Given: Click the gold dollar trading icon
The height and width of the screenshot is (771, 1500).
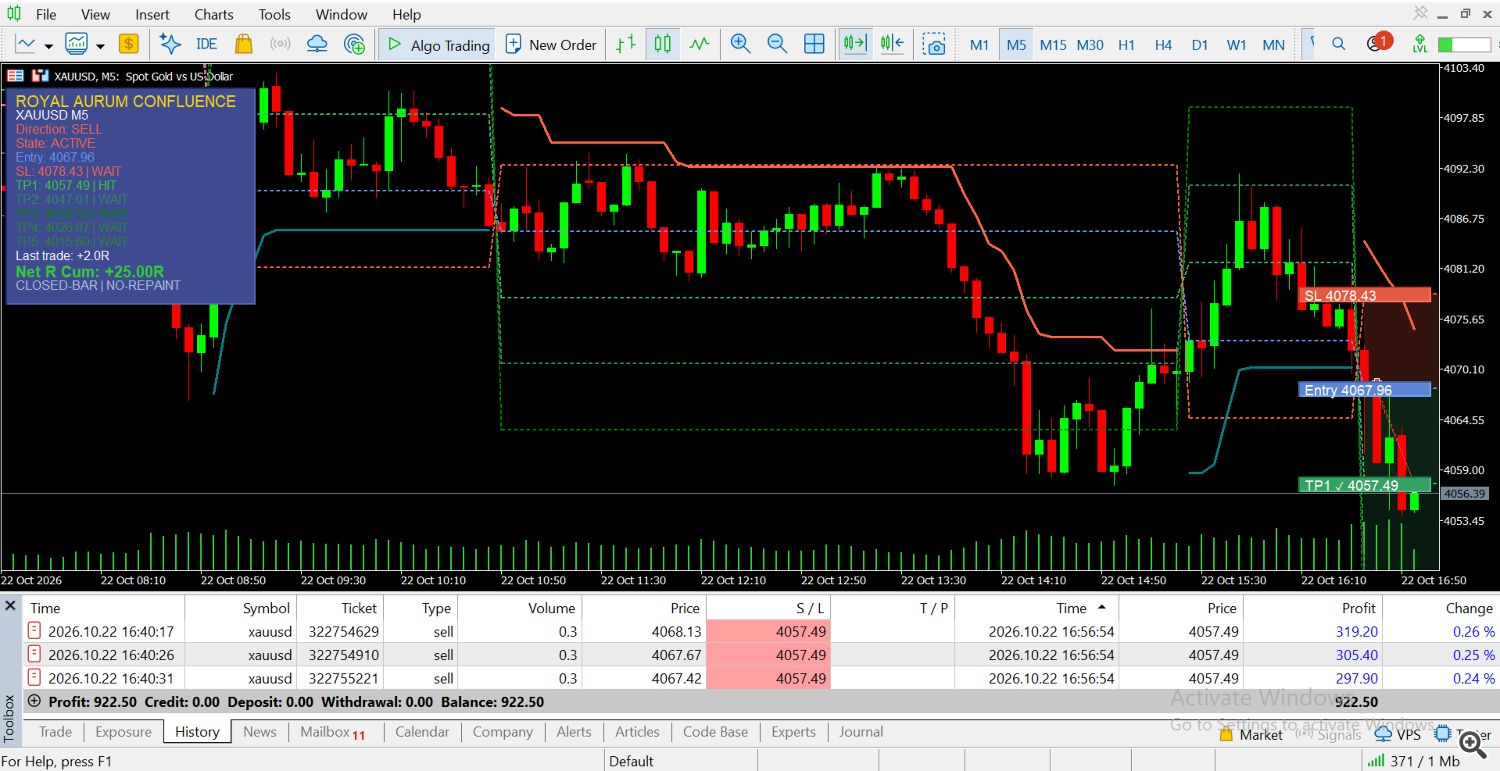Looking at the screenshot, I should (128, 44).
